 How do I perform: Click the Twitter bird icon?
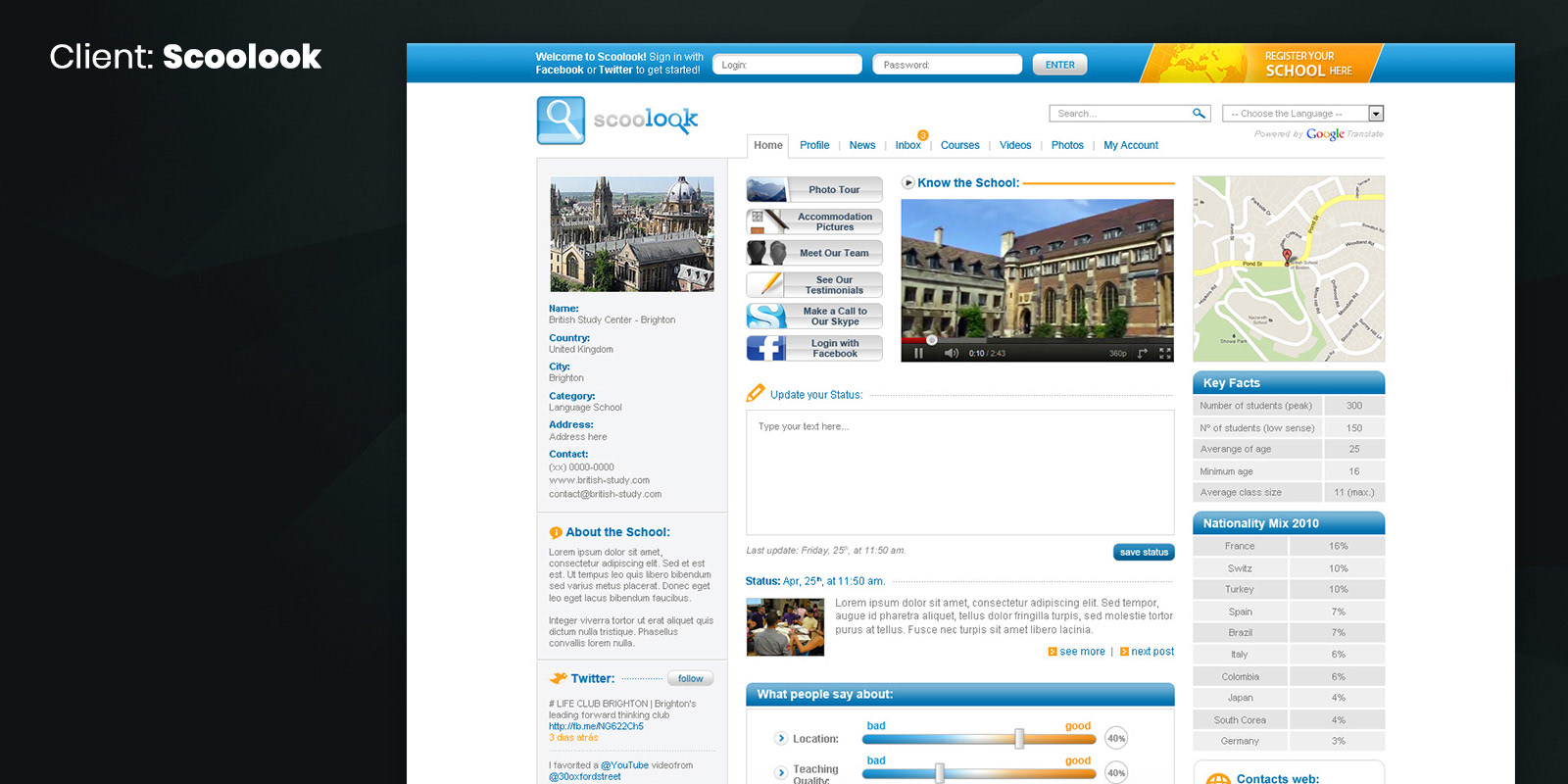(x=559, y=677)
